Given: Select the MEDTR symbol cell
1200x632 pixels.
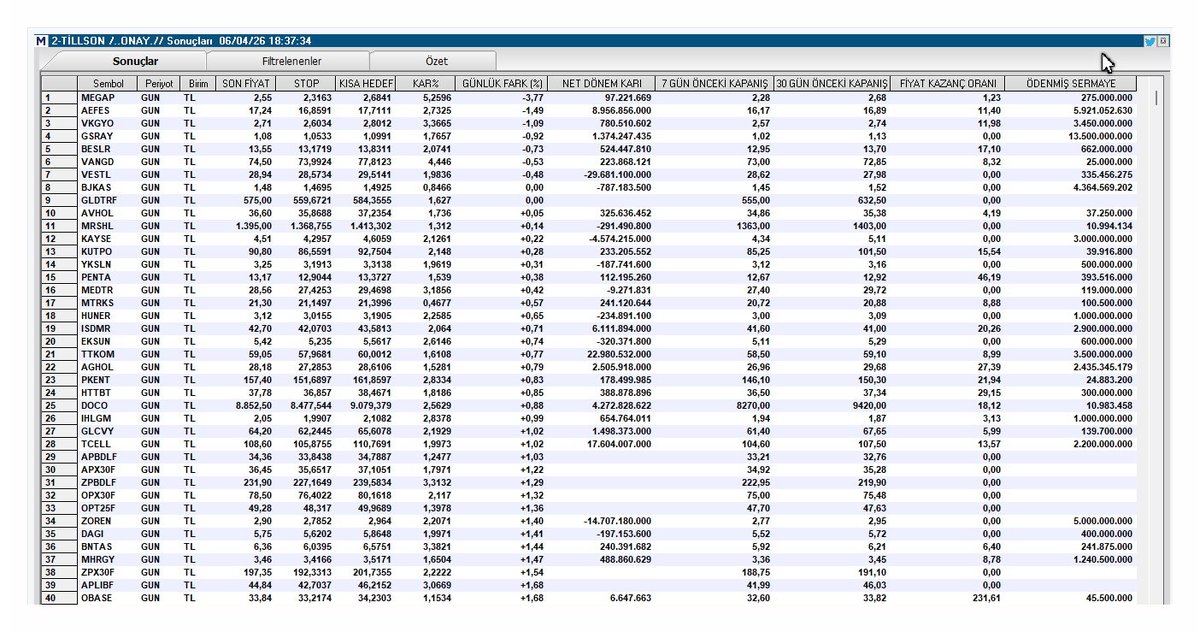Looking at the screenshot, I should pos(108,290).
